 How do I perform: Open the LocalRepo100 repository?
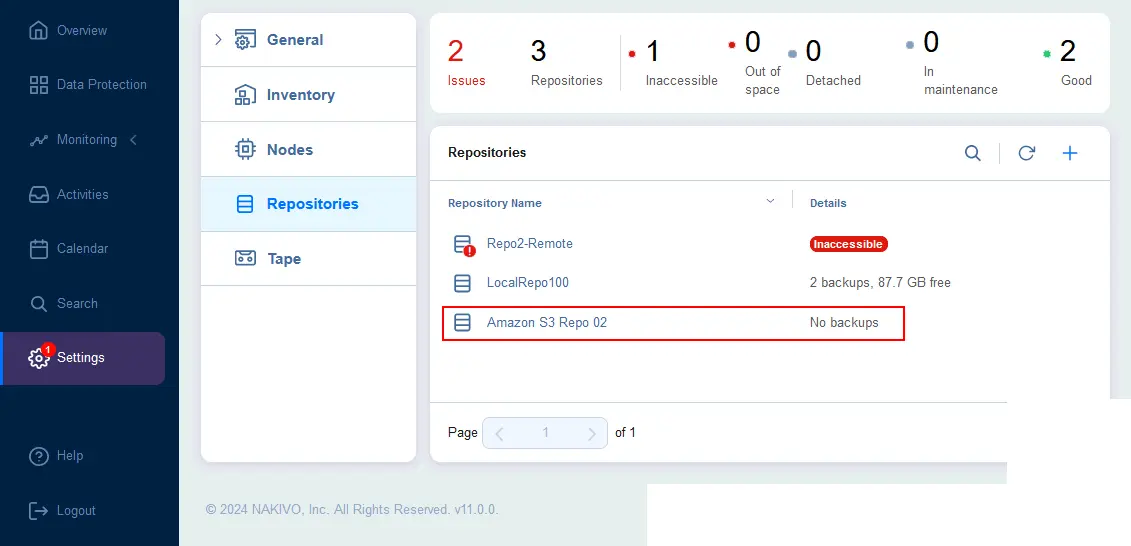tap(528, 283)
